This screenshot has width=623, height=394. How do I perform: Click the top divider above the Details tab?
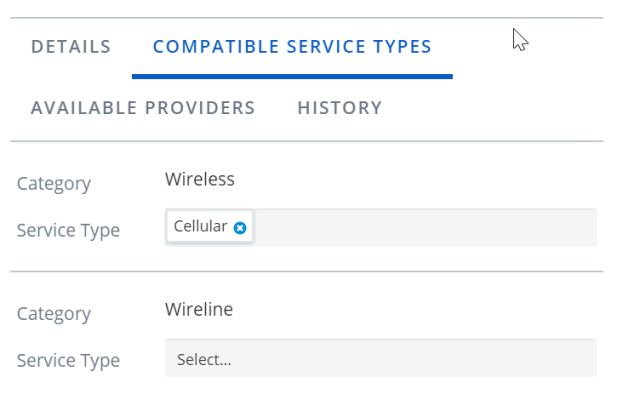pos(307,18)
